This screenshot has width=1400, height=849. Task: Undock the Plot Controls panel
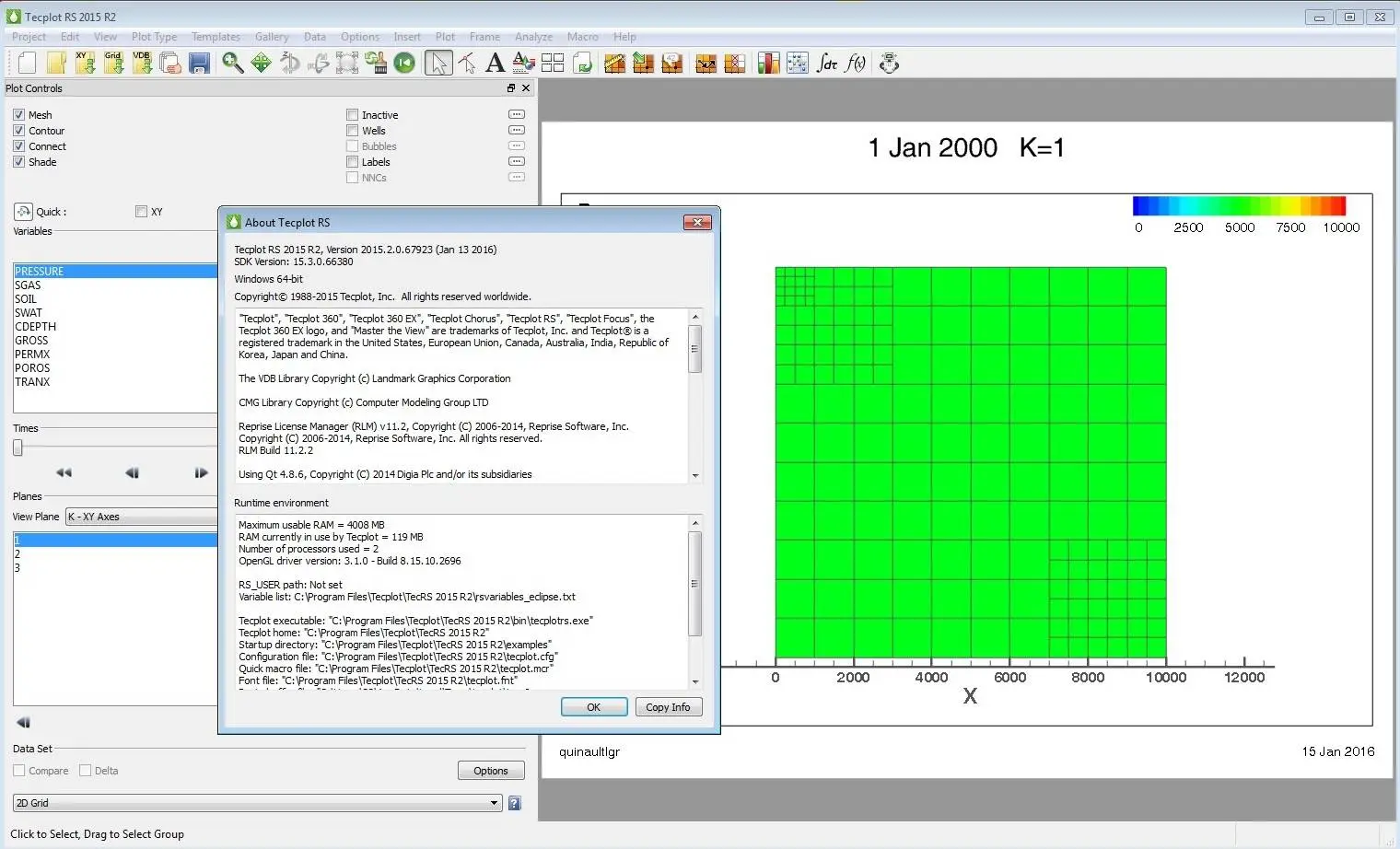(511, 88)
